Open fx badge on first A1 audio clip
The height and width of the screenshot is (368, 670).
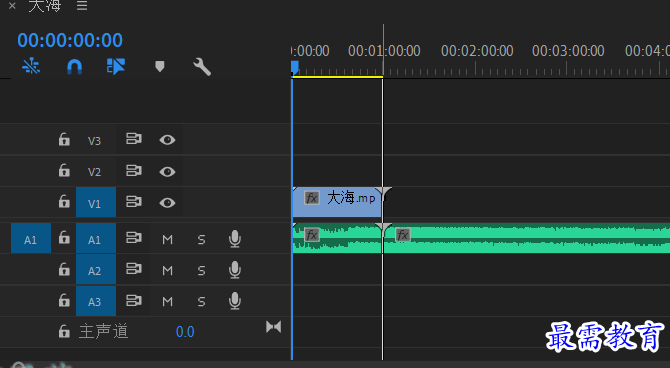[311, 235]
